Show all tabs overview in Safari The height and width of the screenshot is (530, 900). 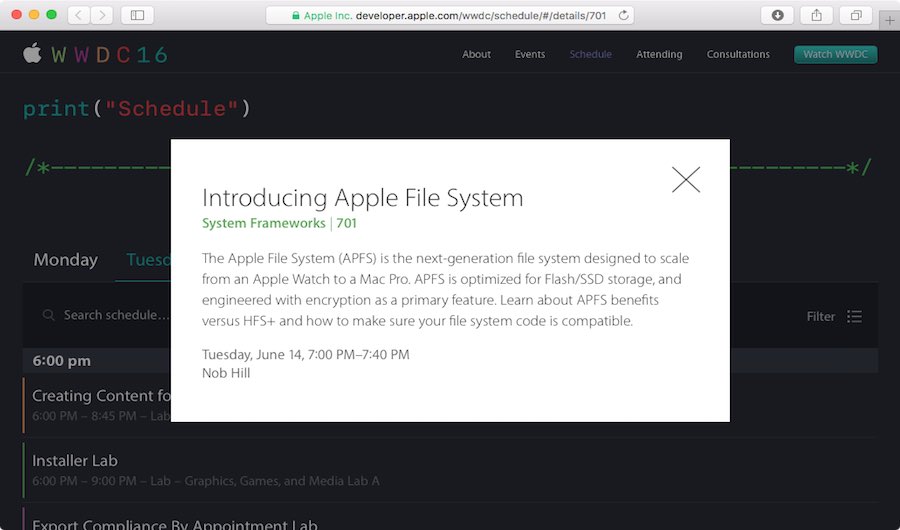[x=856, y=15]
